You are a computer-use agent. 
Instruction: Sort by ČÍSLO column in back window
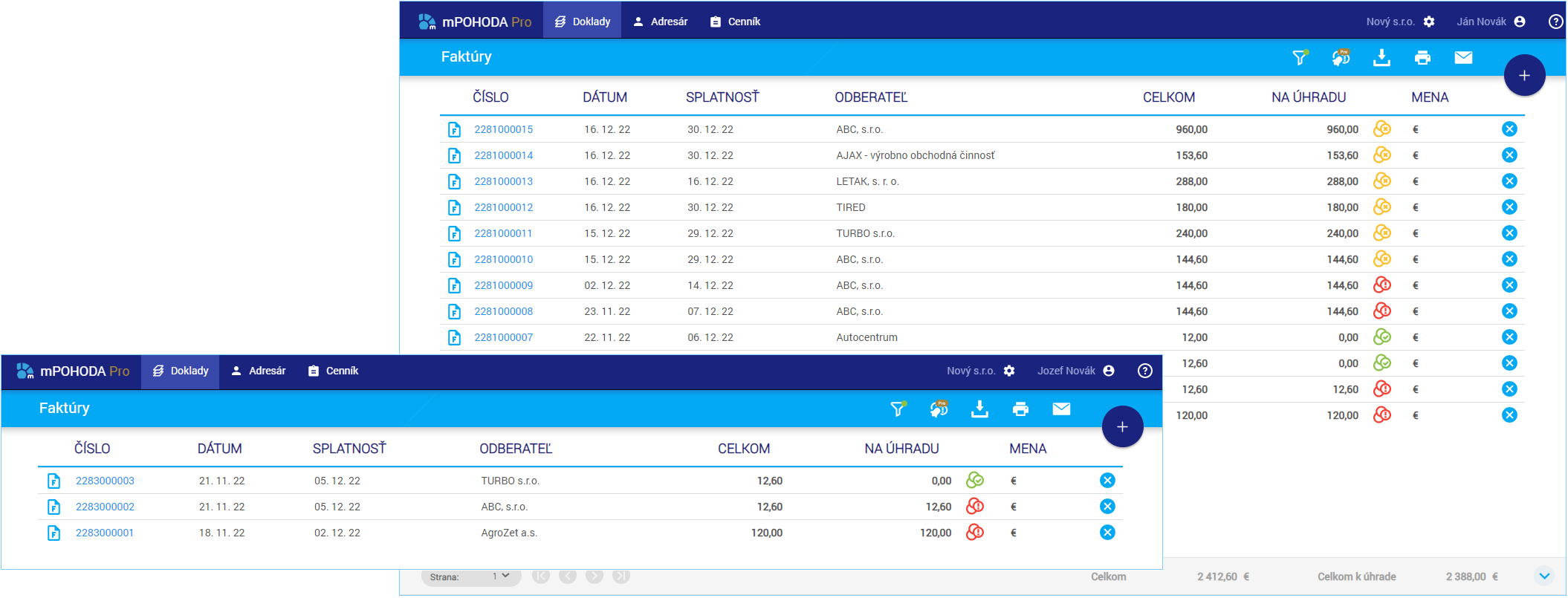[x=490, y=97]
